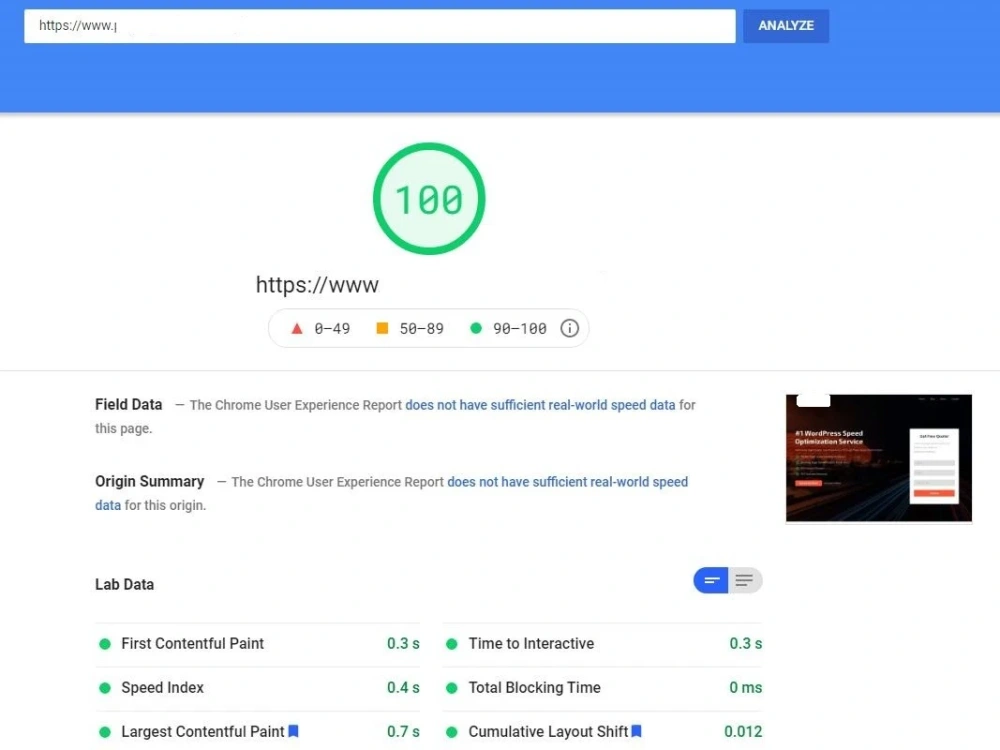Viewport: 1000px width, 750px height.
Task: Click the 0.3 s Time to Interactive value
Action: [746, 643]
